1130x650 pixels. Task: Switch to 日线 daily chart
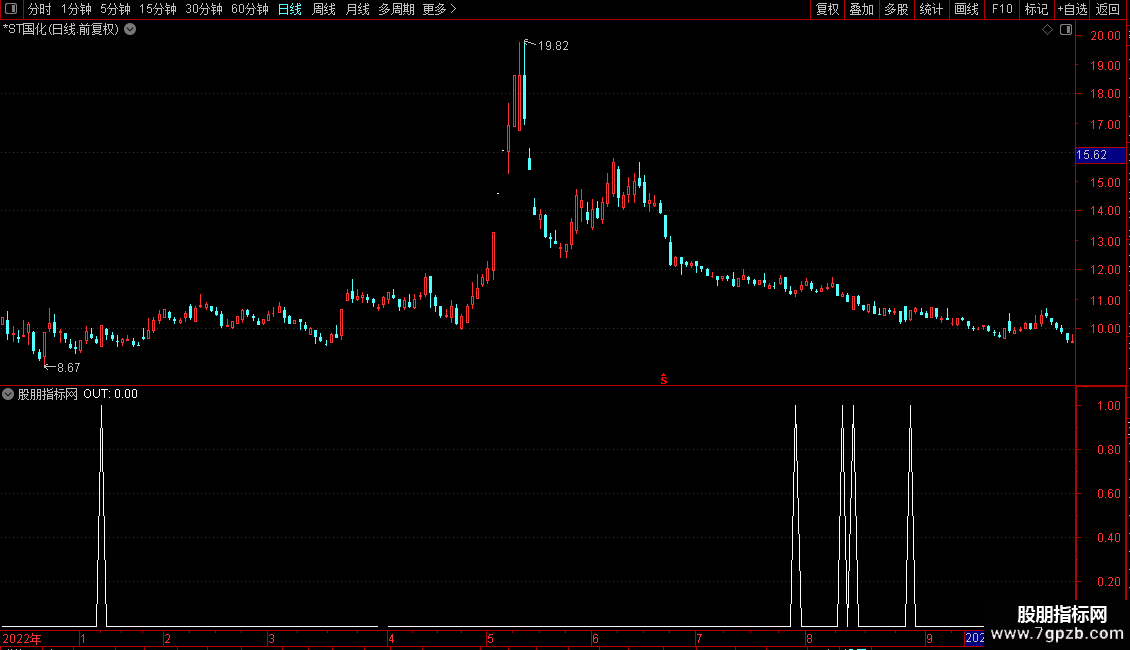[290, 9]
